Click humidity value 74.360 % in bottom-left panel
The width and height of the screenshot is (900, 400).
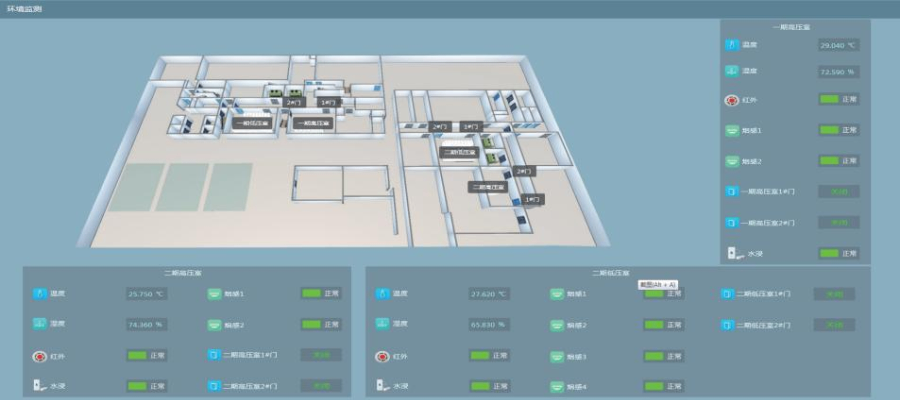pos(146,325)
